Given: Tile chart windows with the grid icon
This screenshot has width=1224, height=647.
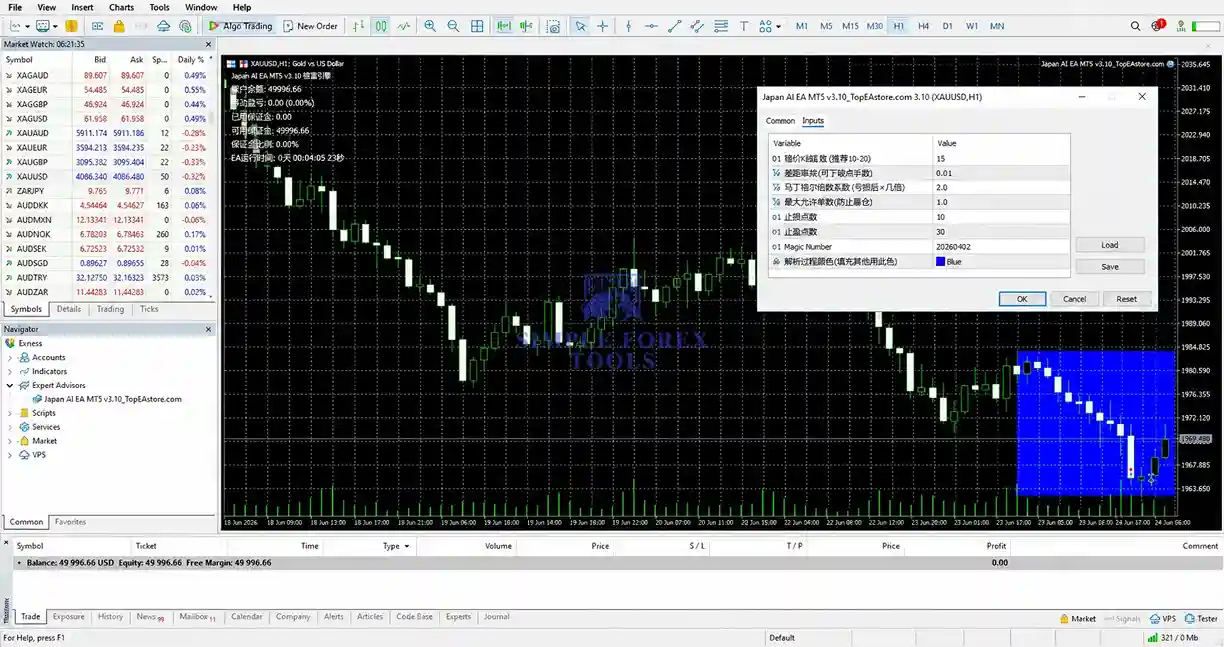Looking at the screenshot, I should click(x=478, y=26).
